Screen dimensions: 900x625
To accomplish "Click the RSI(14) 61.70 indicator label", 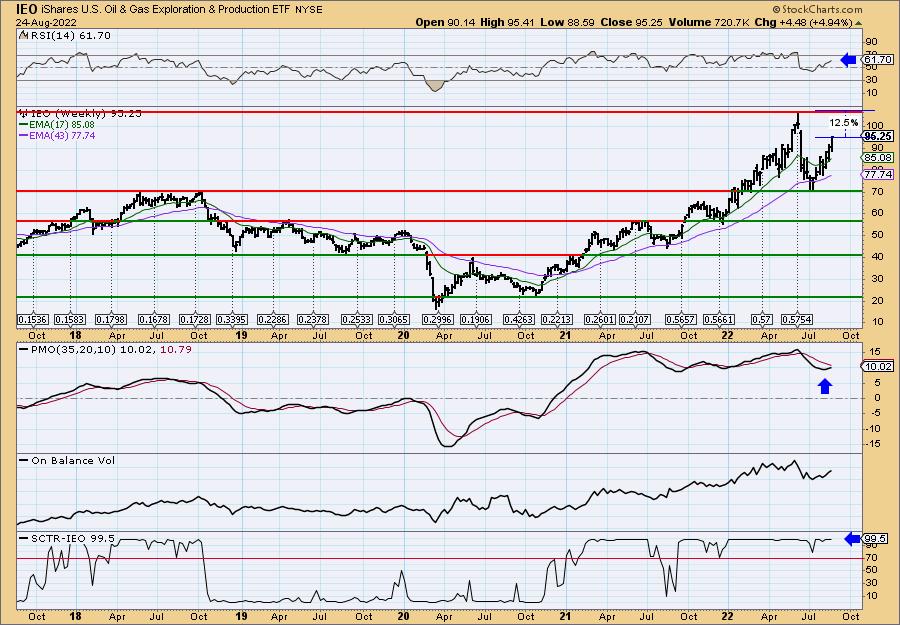I will point(65,35).
